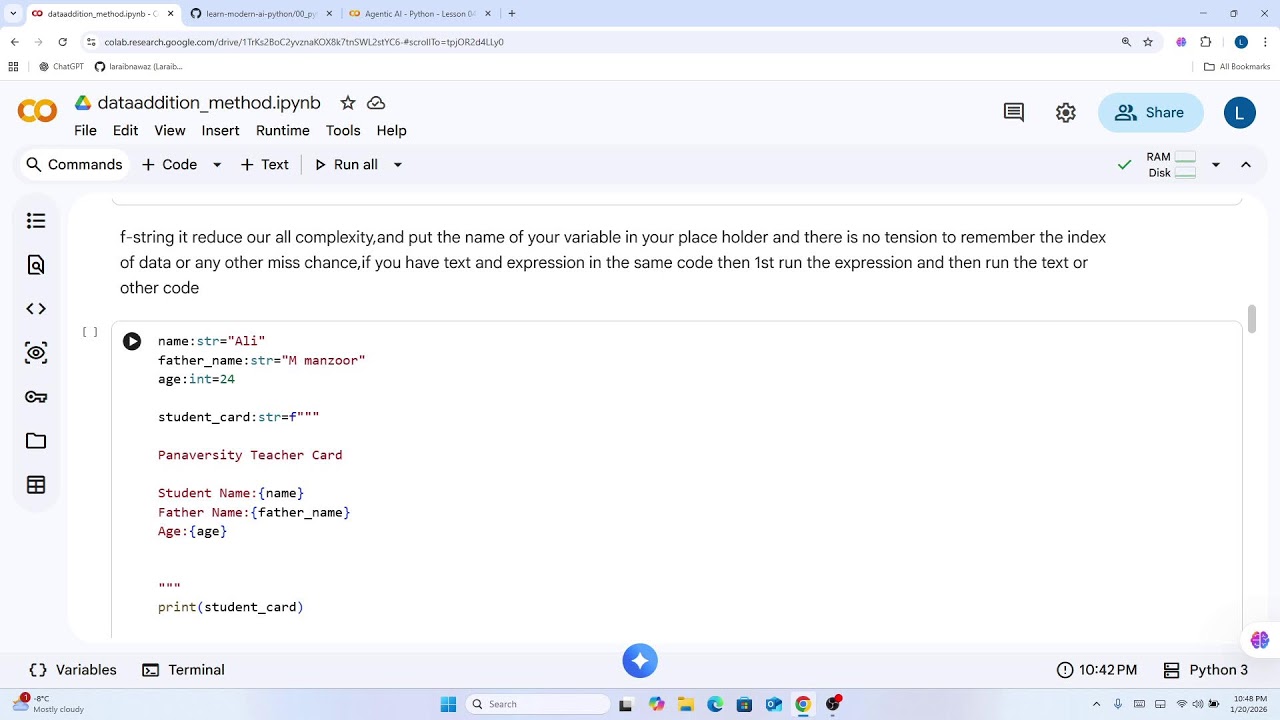Open Table of contents in left sidebar

click(x=36, y=221)
